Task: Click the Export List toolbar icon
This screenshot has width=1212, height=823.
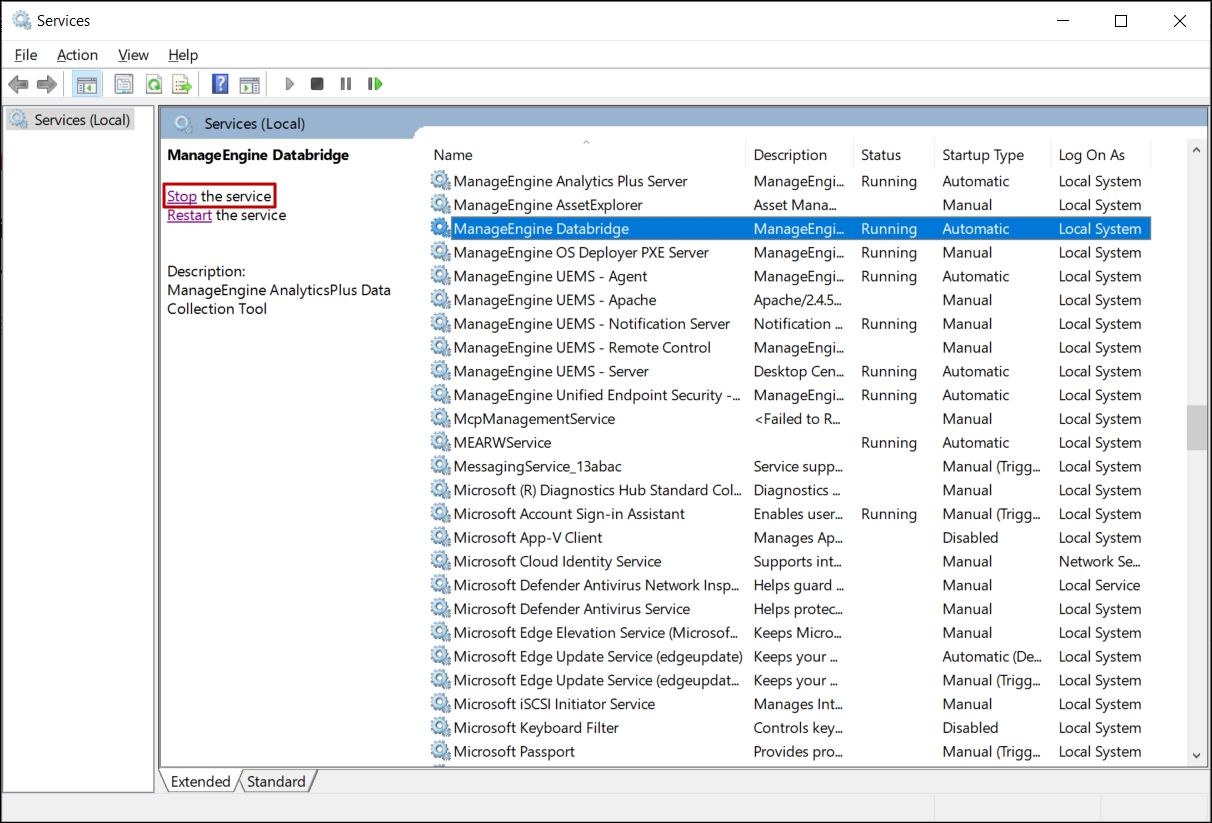Action: pyautogui.click(x=181, y=84)
